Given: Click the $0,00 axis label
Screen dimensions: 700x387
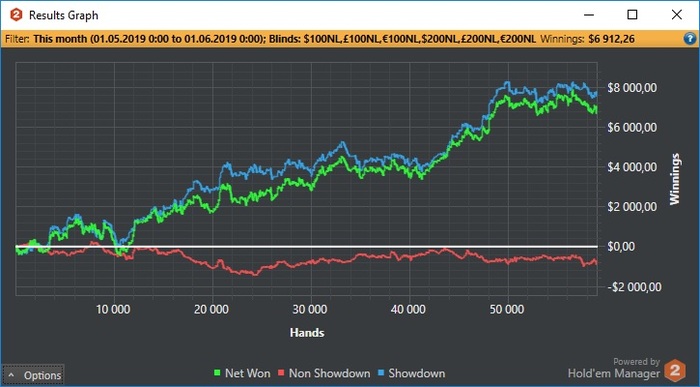Looking at the screenshot, I should (622, 246).
